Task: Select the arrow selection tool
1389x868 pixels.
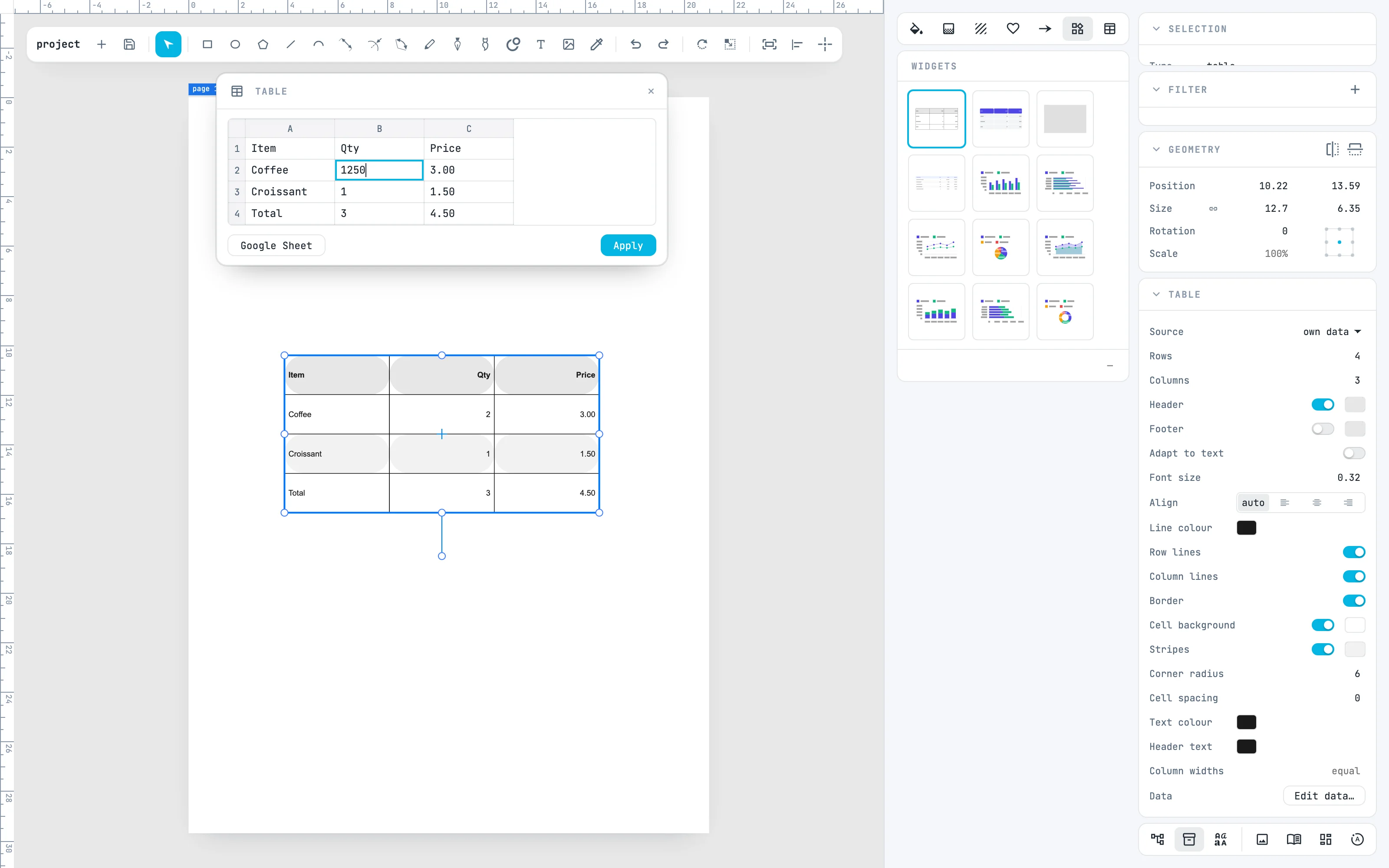Action: point(168,44)
